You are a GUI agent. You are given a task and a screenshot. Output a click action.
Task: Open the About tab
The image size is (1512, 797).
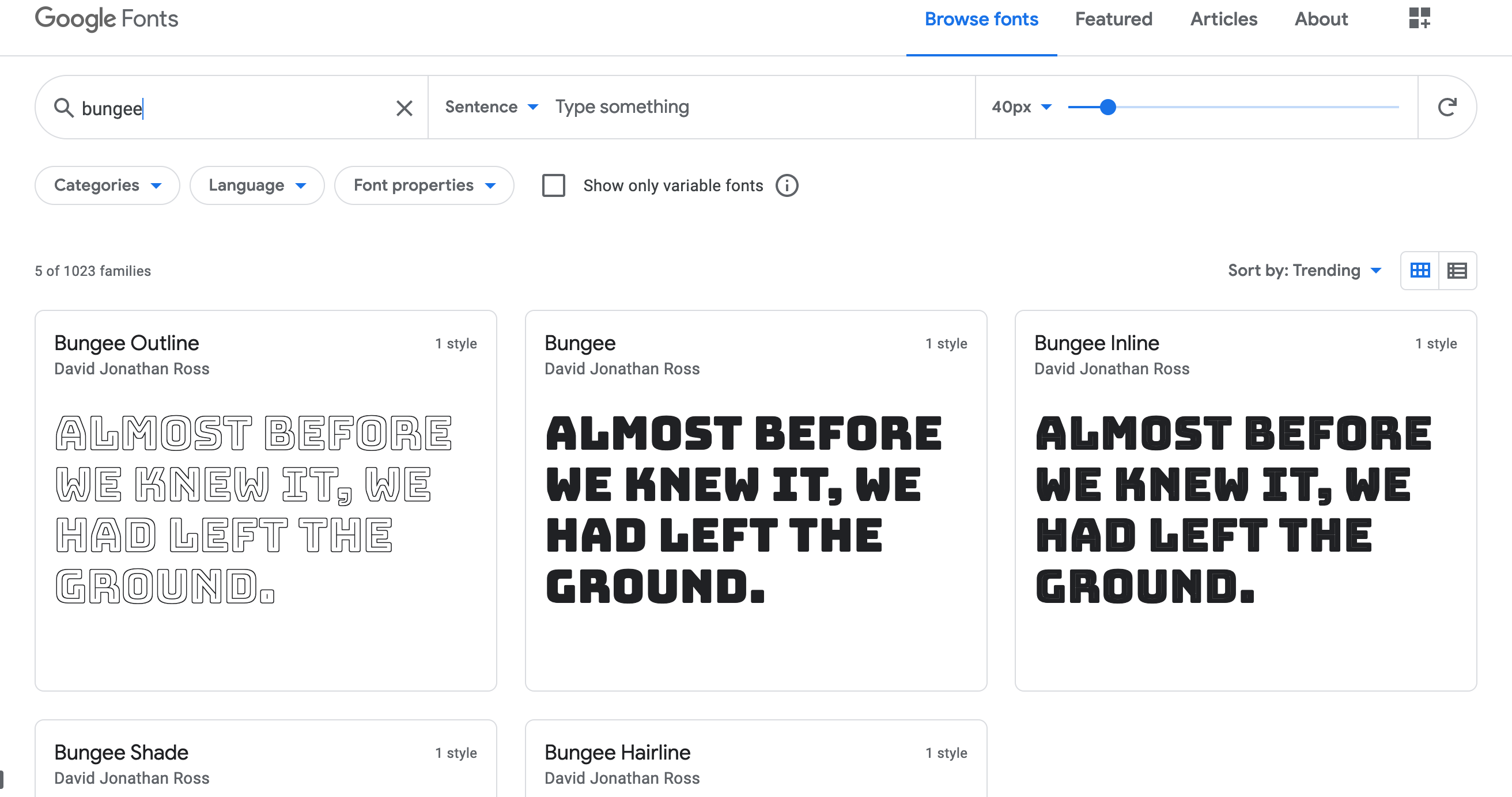[x=1321, y=19]
